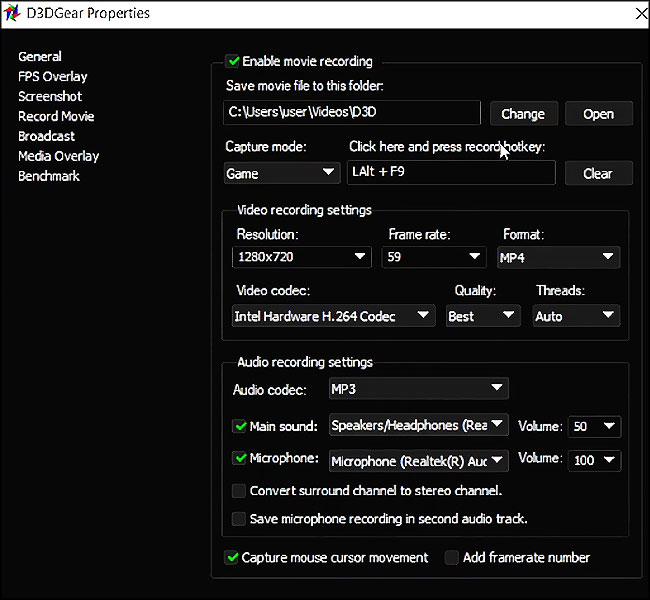Select the Screenshot section

click(x=50, y=96)
